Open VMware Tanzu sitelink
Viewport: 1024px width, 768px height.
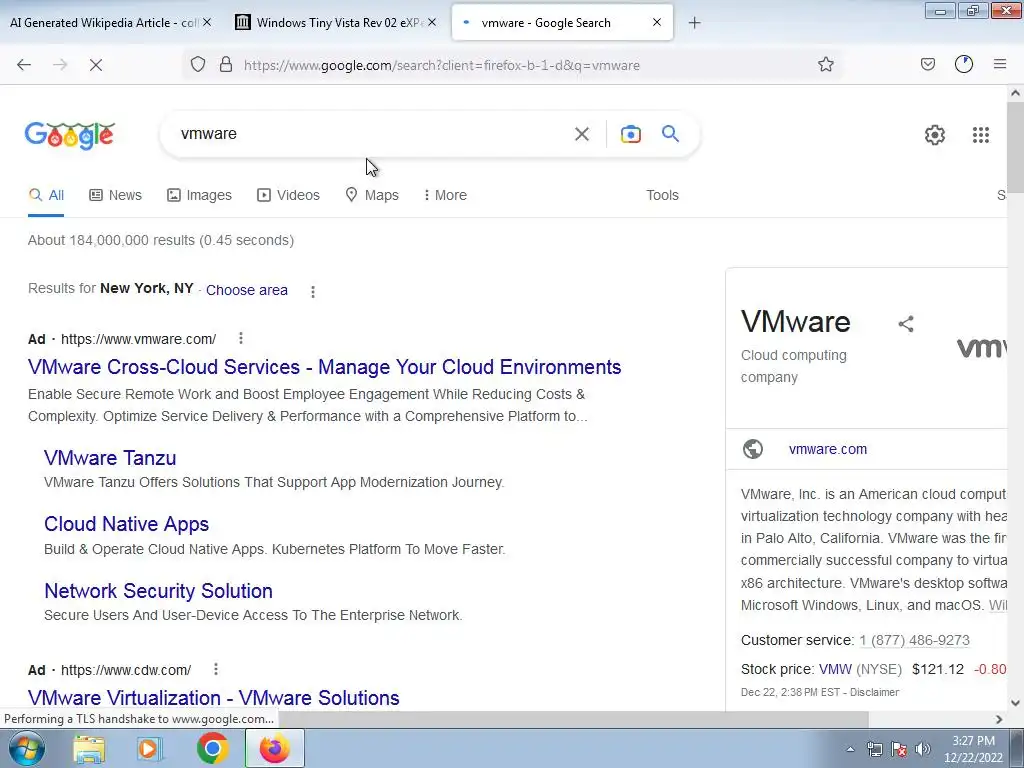pos(110,458)
